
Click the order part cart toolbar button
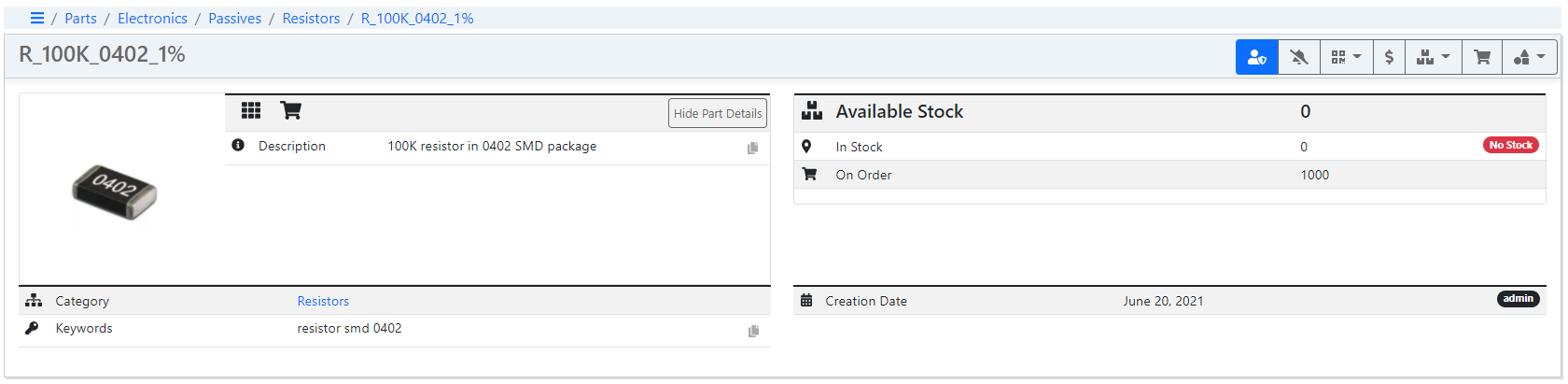coord(1481,57)
